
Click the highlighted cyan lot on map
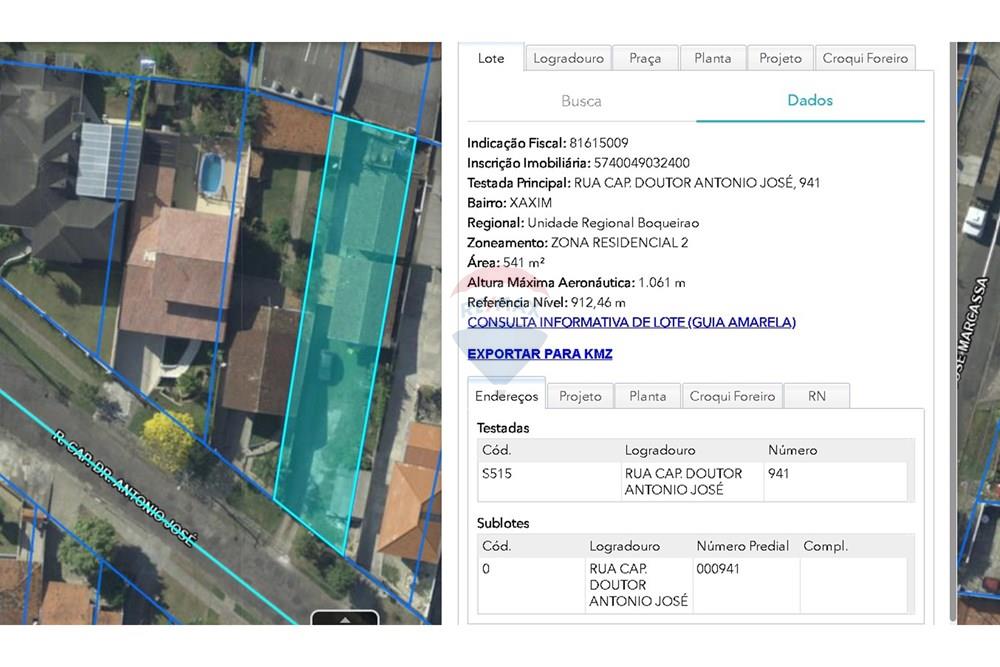click(x=345, y=330)
